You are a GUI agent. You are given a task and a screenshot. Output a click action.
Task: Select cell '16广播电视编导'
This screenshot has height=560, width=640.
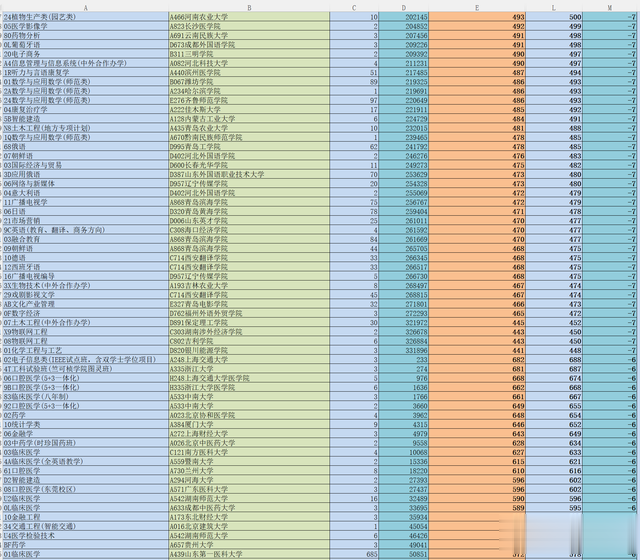tap(85, 276)
